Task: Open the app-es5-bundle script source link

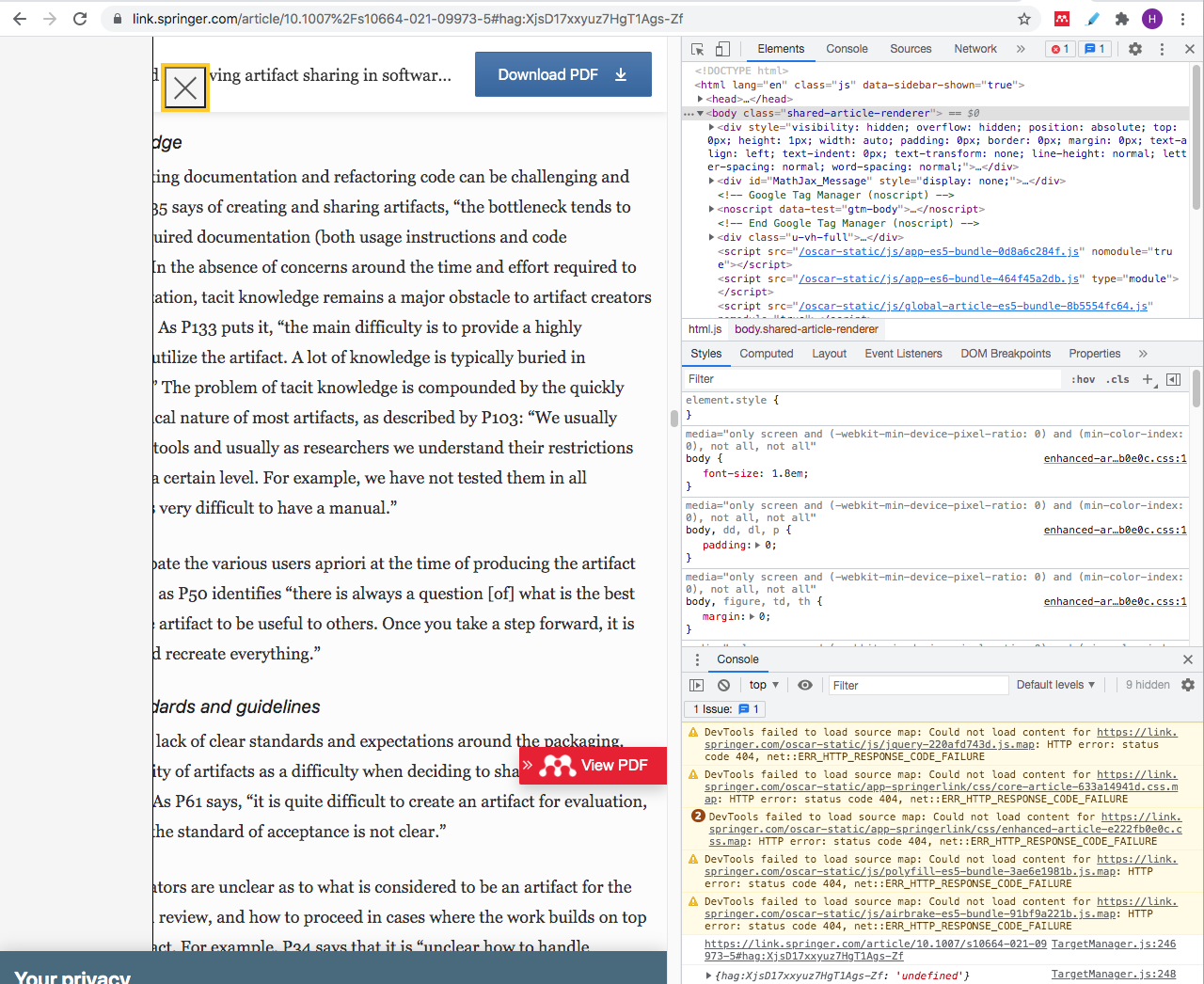Action: 941,251
